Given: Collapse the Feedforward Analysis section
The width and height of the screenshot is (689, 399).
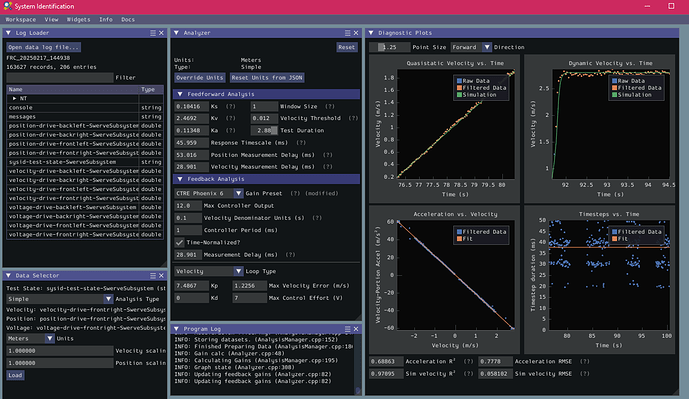Looking at the screenshot, I should click(x=180, y=94).
